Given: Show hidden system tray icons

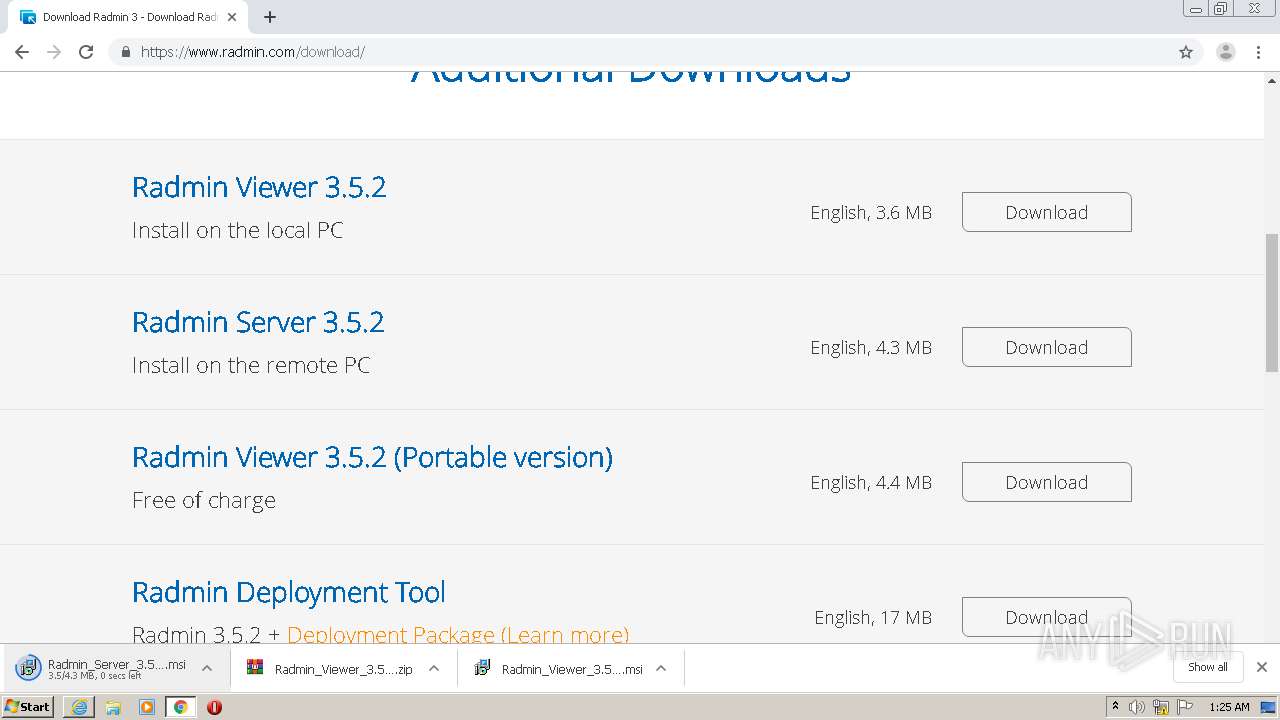Looking at the screenshot, I should 1115,707.
